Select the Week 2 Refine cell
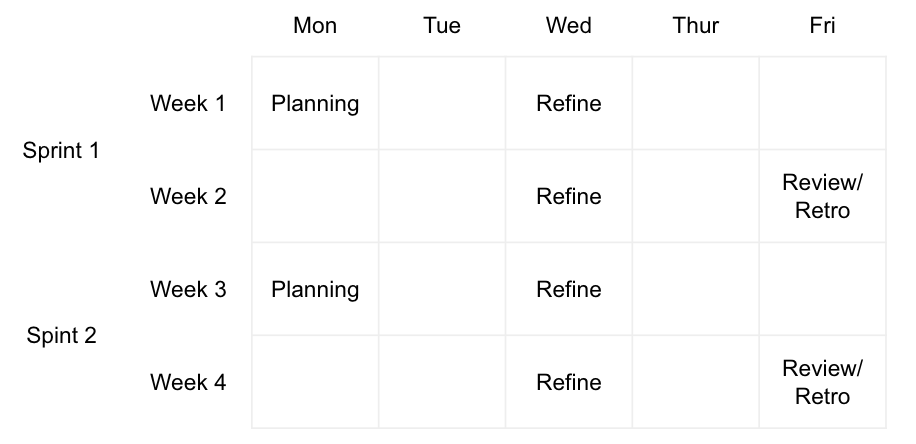Image resolution: width=916 pixels, height=444 pixels. coord(568,196)
